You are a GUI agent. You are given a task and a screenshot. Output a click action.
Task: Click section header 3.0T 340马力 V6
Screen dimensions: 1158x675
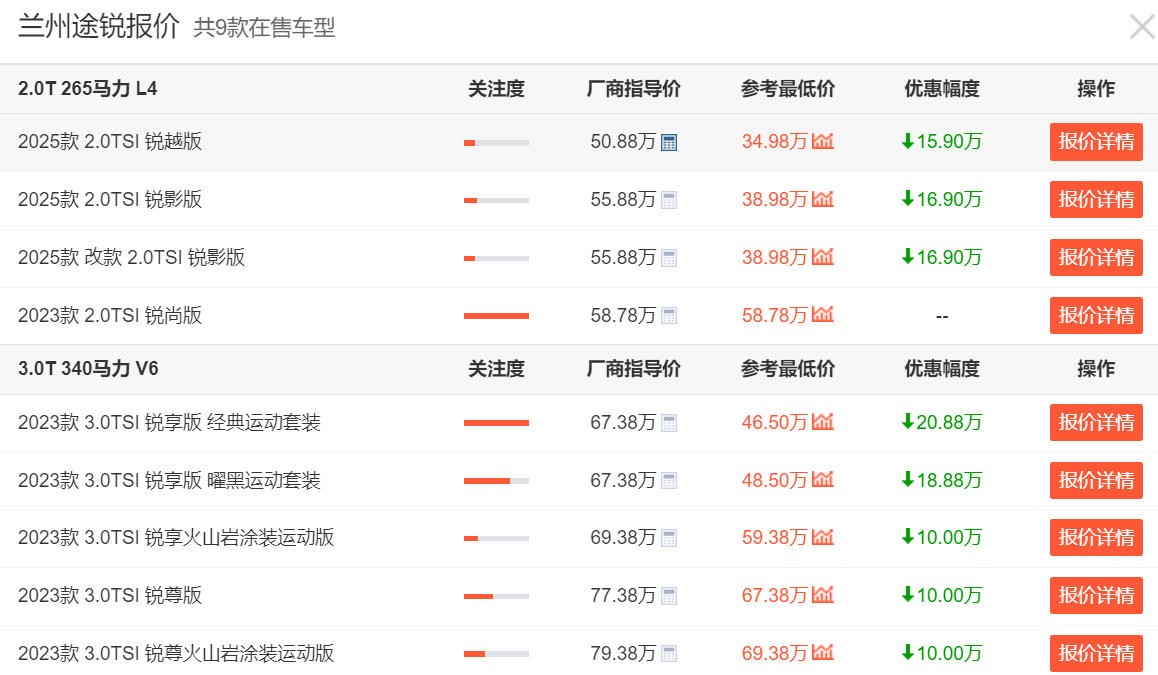(x=89, y=369)
